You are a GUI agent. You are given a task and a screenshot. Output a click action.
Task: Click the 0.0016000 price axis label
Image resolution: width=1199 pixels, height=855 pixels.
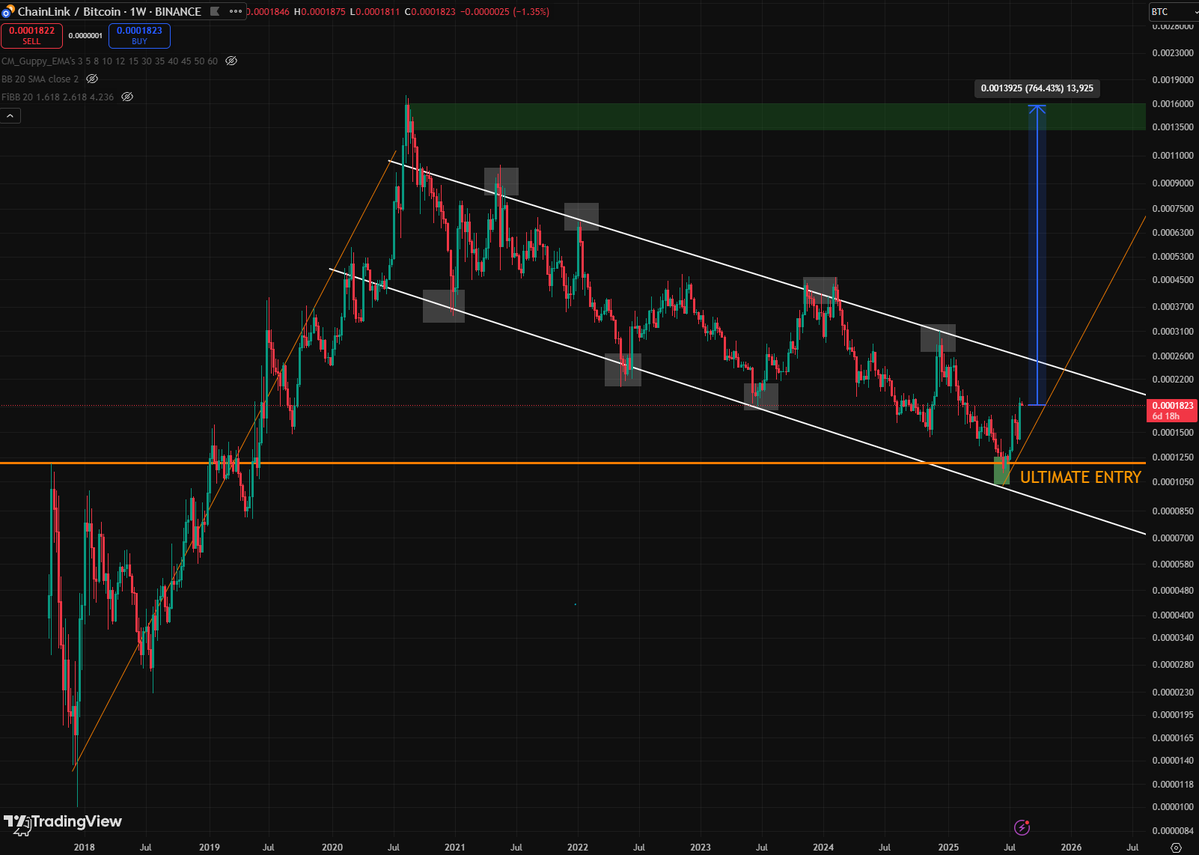pyautogui.click(x=1172, y=103)
